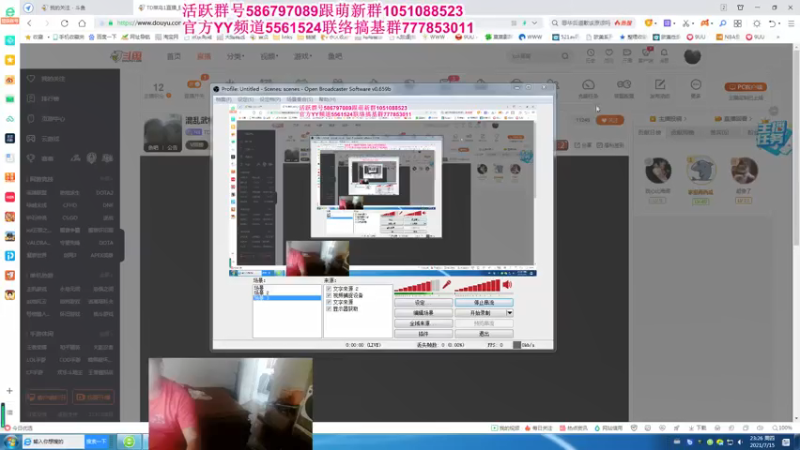Open the OBS '帮助(H)' menu
The image size is (800, 450).
pyautogui.click(x=327, y=99)
